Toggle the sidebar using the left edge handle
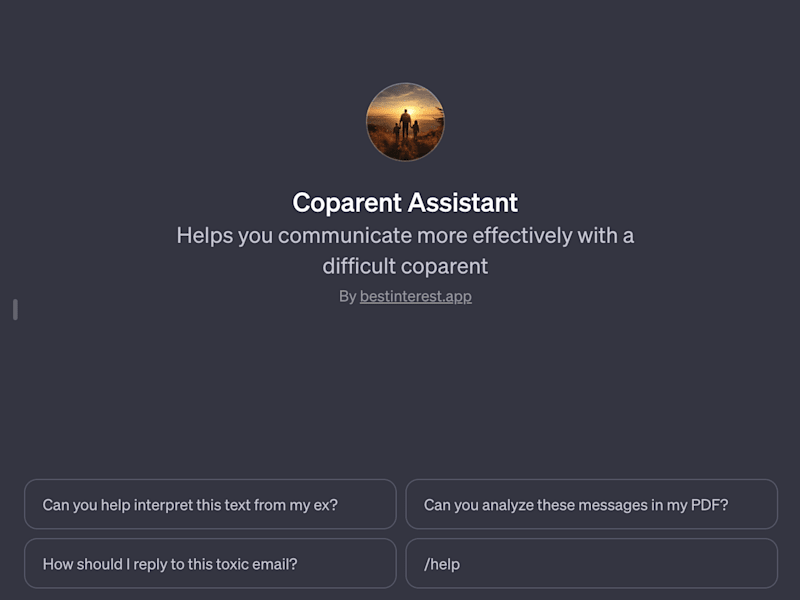Image resolution: width=800 pixels, height=600 pixels. pyautogui.click(x=15, y=310)
